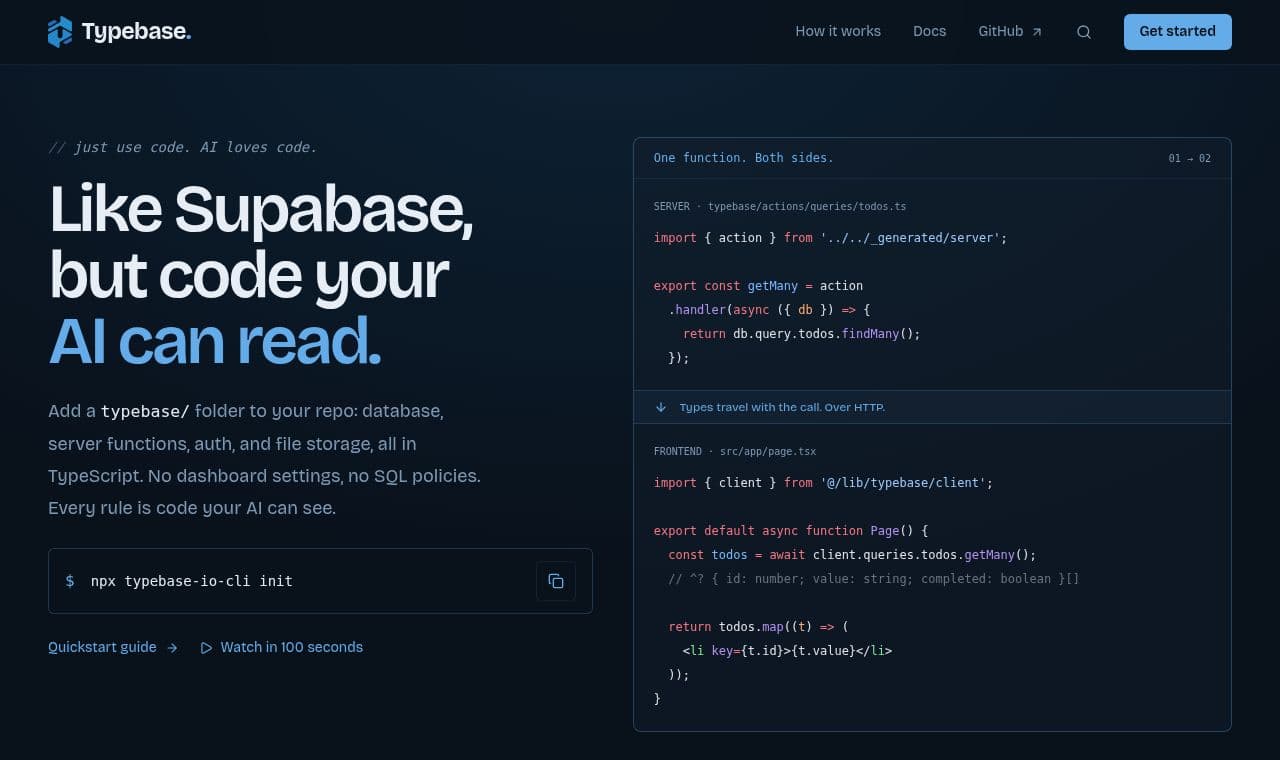Click the inline code 'typebase/' in the paragraph

click(x=145, y=411)
